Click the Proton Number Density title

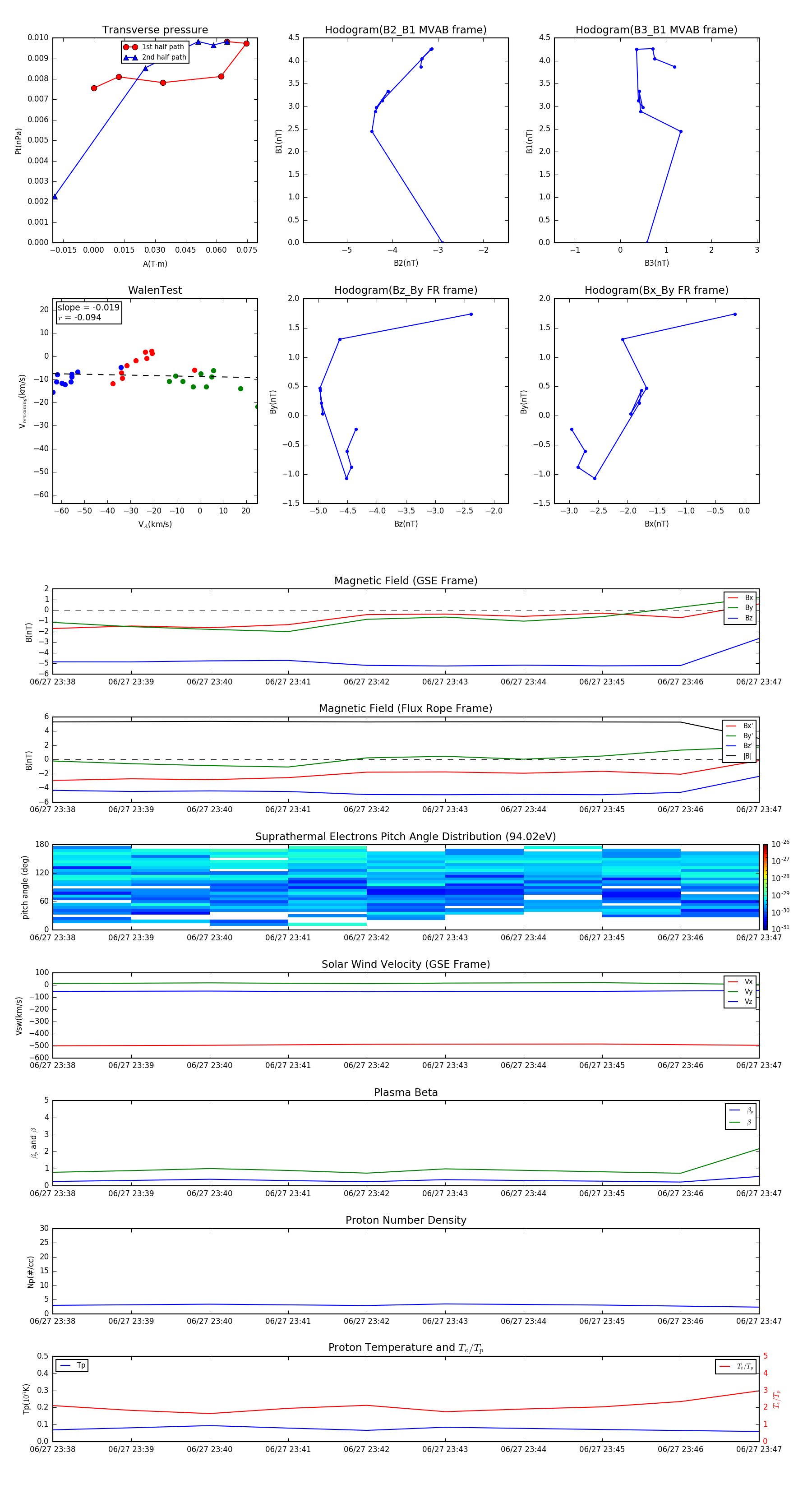click(x=405, y=1220)
